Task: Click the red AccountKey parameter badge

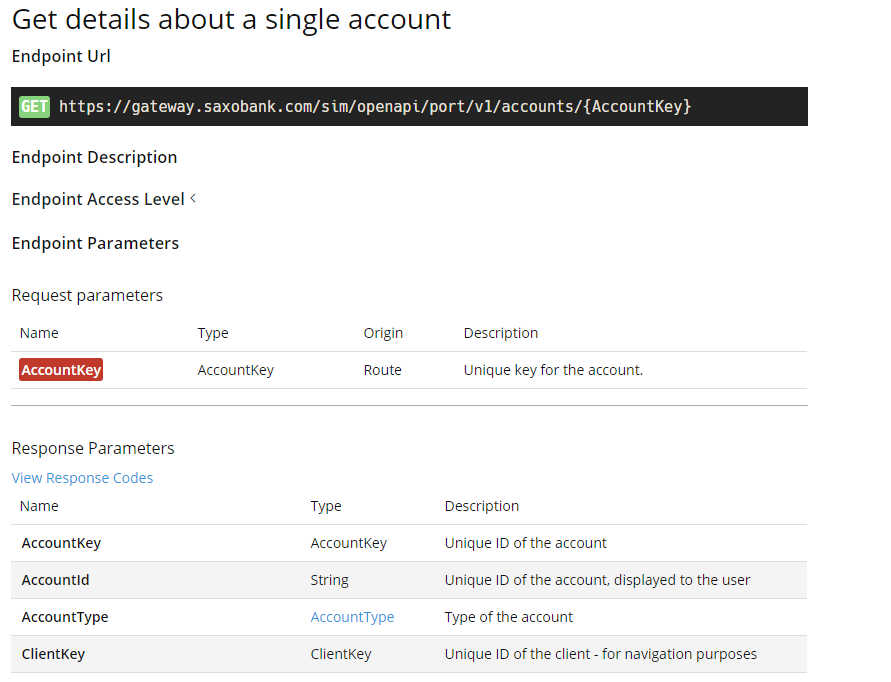Action: pos(60,369)
